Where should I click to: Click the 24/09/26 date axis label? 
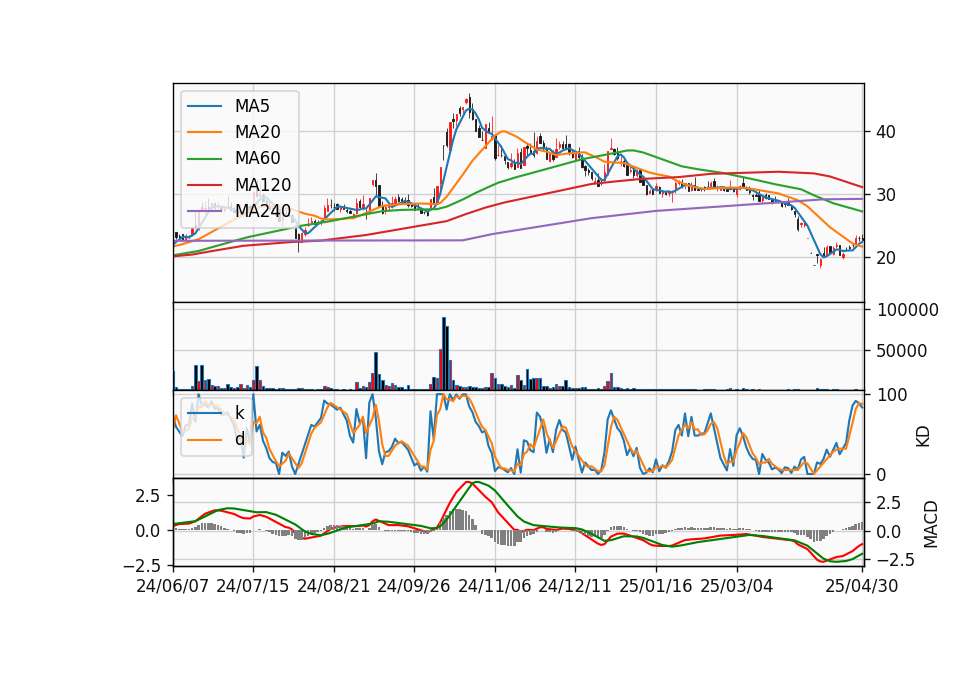(414, 586)
